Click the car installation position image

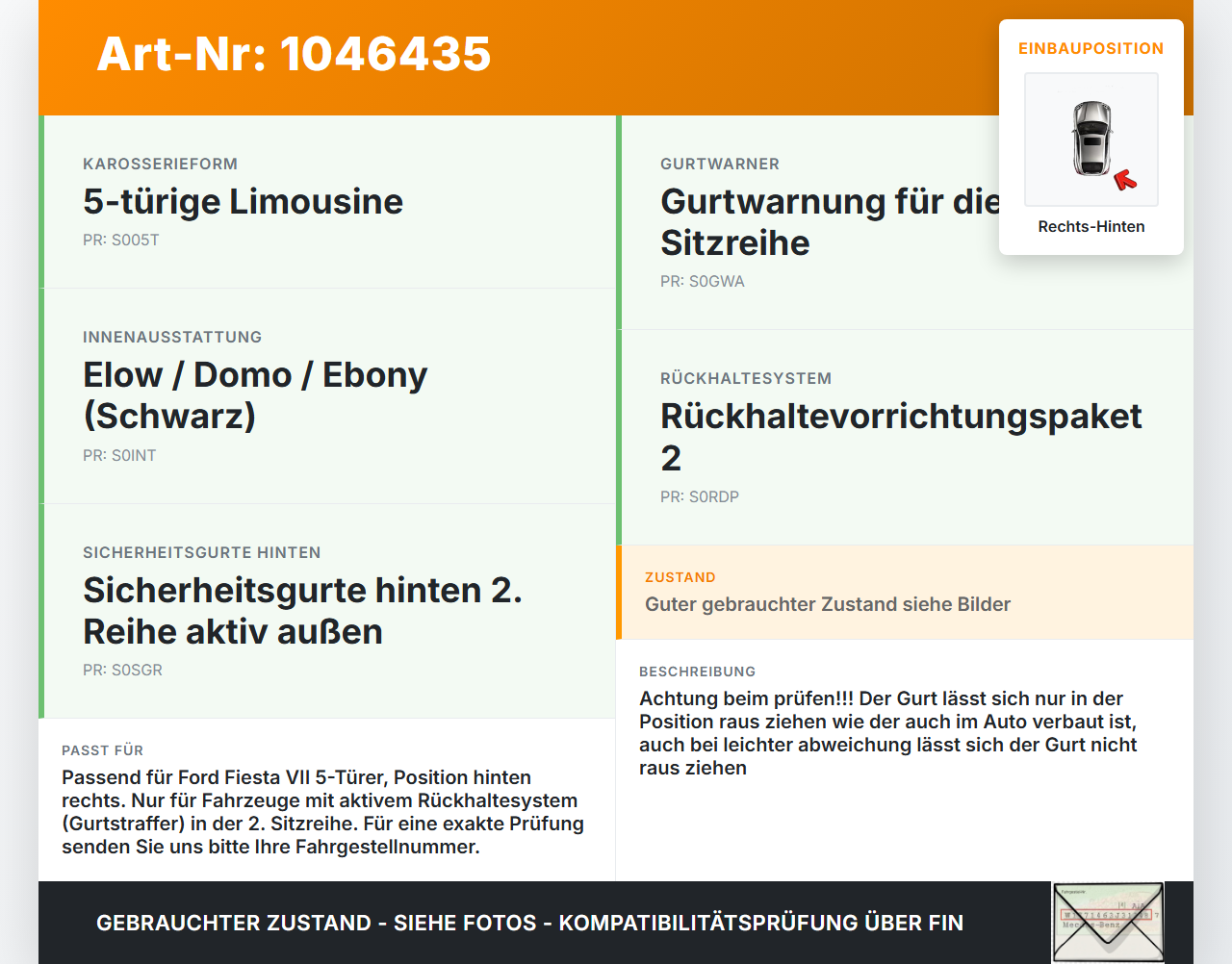(1091, 140)
